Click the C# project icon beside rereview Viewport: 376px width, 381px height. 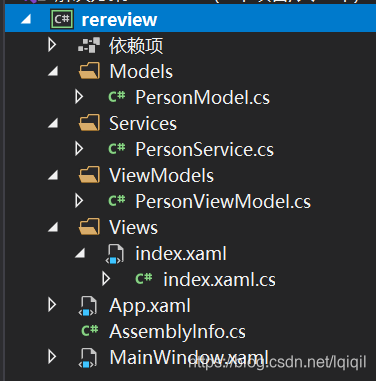coord(62,19)
